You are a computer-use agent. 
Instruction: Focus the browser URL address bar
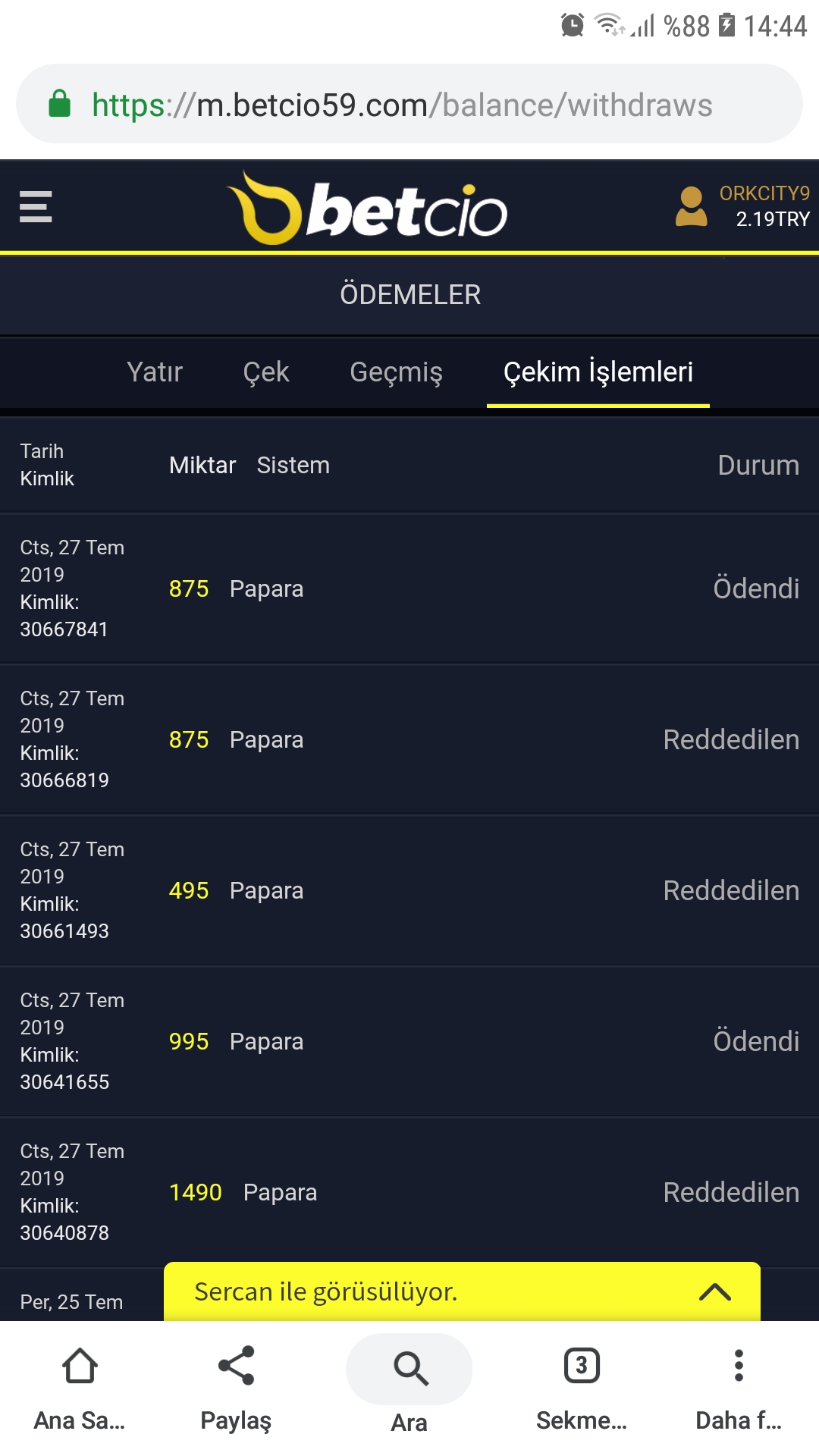(x=409, y=104)
